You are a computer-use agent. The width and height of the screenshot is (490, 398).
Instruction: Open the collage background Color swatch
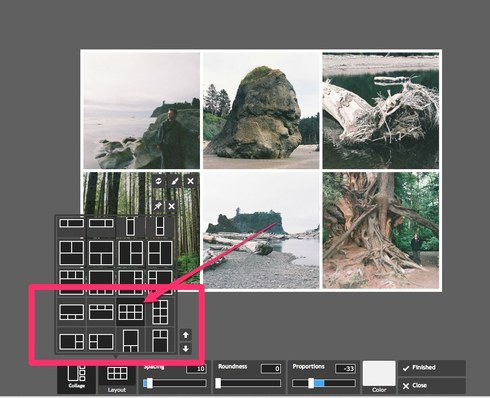click(x=379, y=374)
